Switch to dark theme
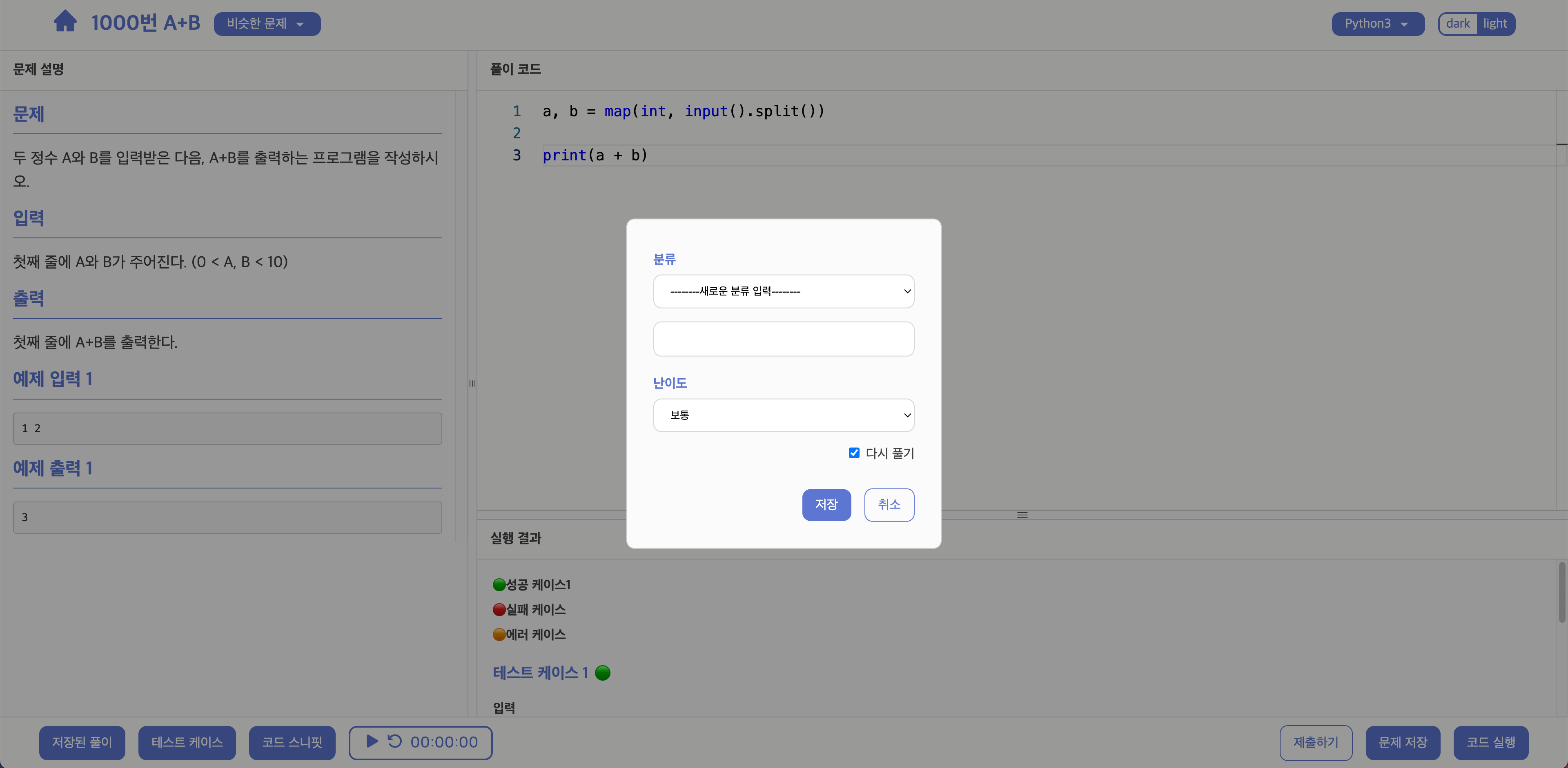This screenshot has width=1568, height=768. point(1458,24)
